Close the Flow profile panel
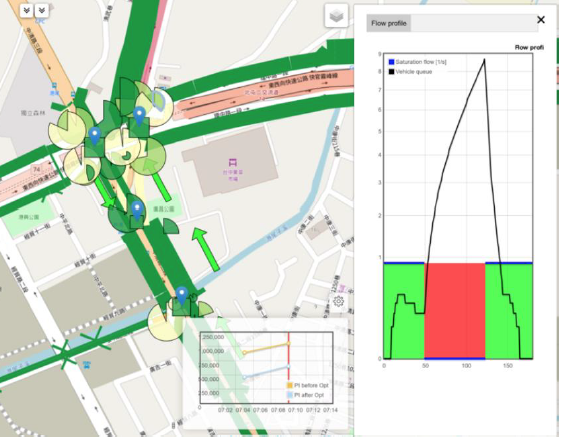 (541, 20)
